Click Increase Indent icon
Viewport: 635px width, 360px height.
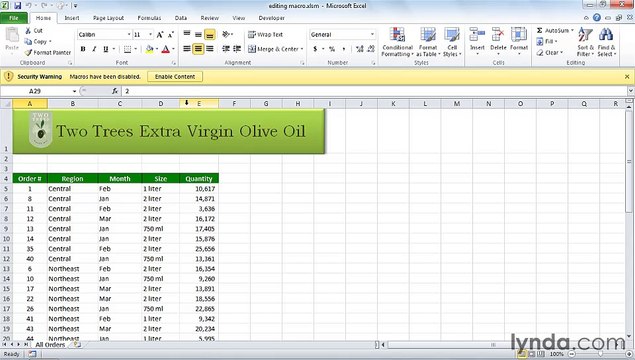[237, 49]
